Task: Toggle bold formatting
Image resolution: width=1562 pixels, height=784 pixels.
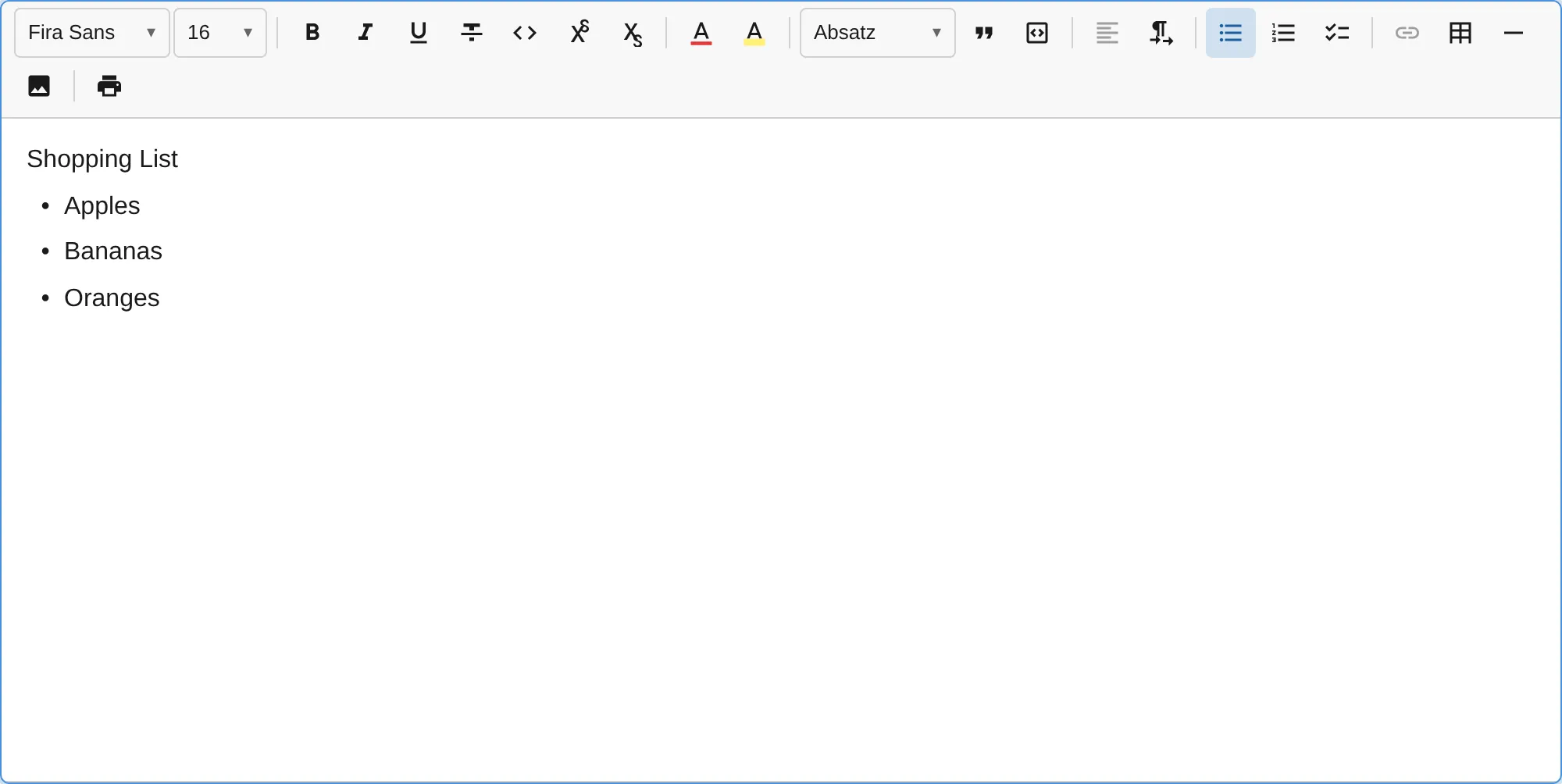Action: tap(312, 32)
